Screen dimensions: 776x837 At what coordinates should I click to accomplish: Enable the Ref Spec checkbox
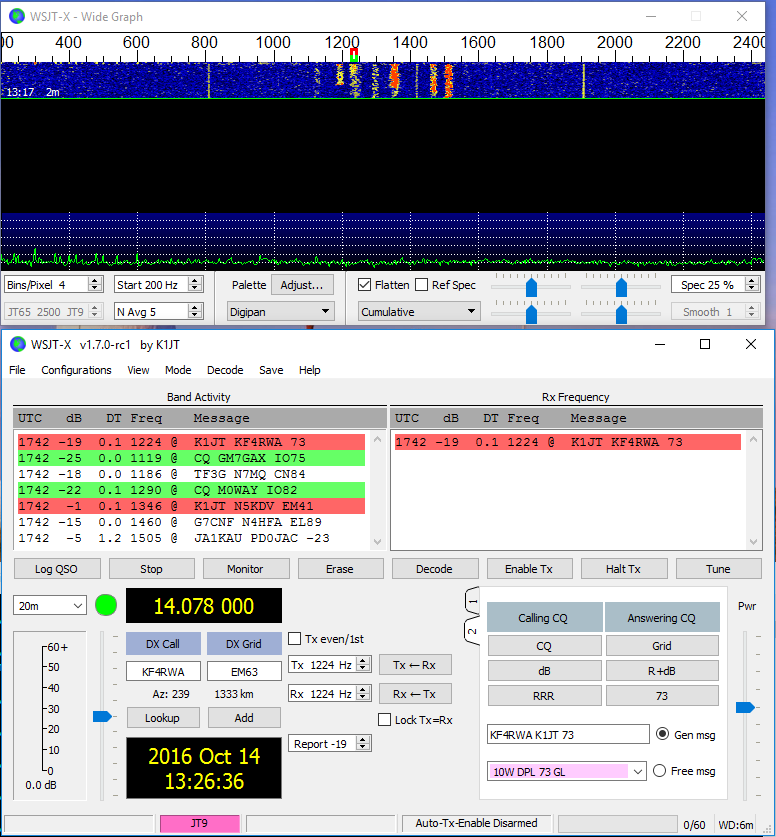[x=422, y=285]
